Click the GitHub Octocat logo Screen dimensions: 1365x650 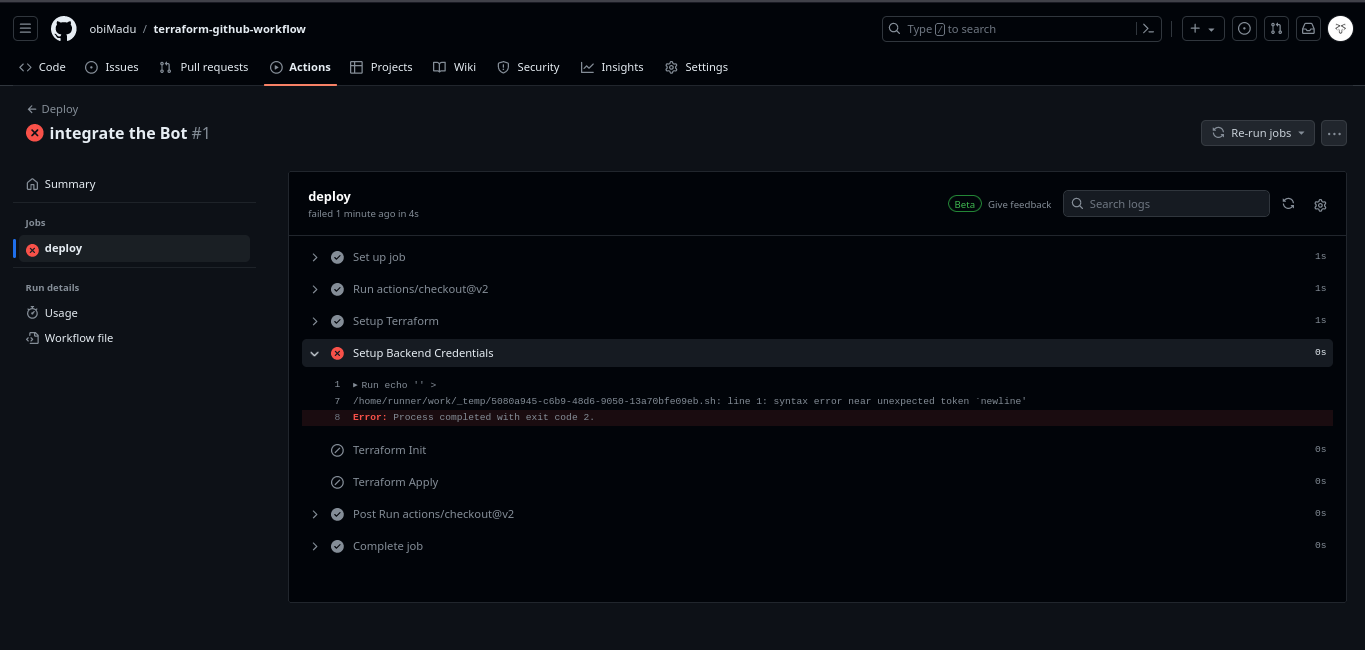[64, 29]
